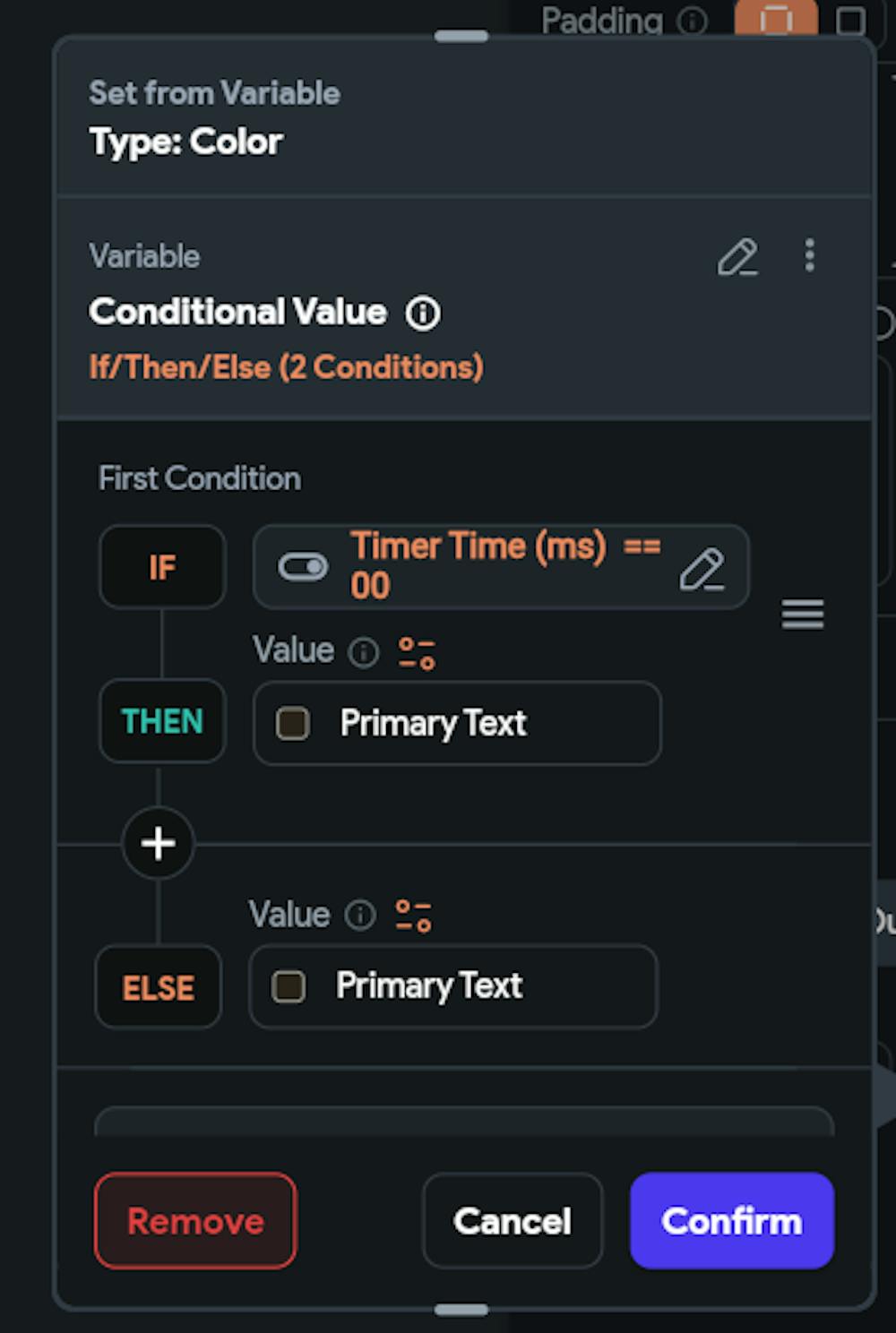Open variable settings icon for ELSE value
Image resolution: width=896 pixels, height=1333 pixels.
click(413, 916)
